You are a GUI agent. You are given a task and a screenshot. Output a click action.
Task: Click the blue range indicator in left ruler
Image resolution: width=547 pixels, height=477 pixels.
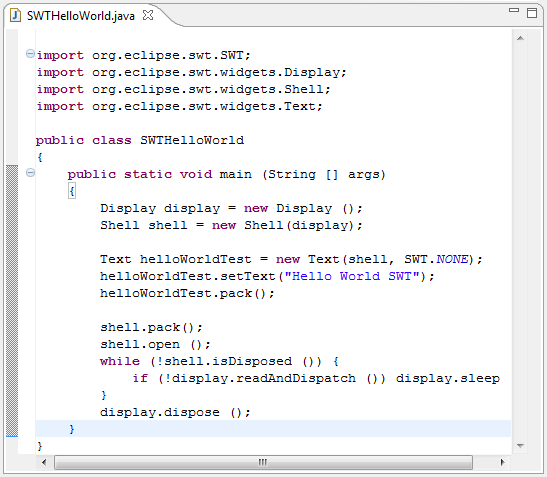[x=12, y=301]
